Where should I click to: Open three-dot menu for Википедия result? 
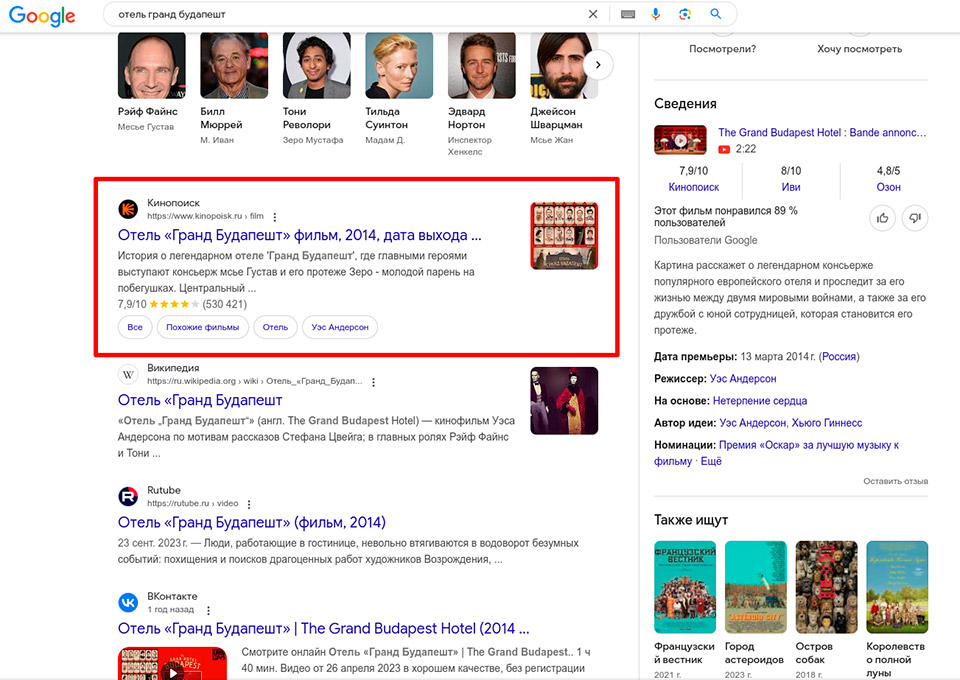point(373,382)
